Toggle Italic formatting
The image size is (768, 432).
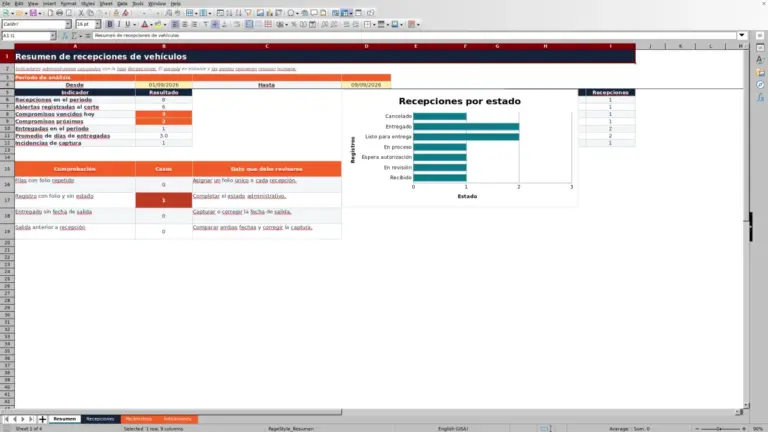(x=119, y=24)
